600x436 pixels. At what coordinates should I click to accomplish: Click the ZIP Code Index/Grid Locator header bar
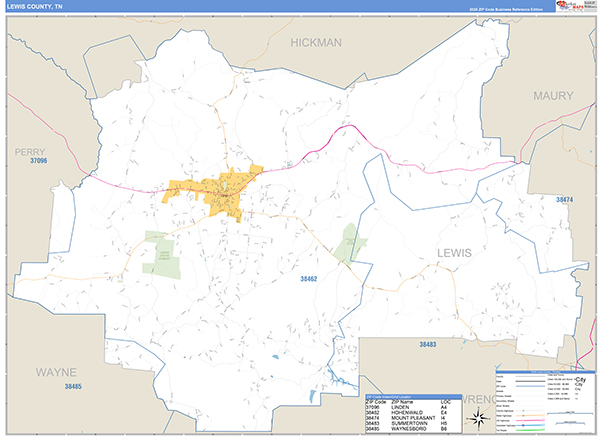[414, 397]
